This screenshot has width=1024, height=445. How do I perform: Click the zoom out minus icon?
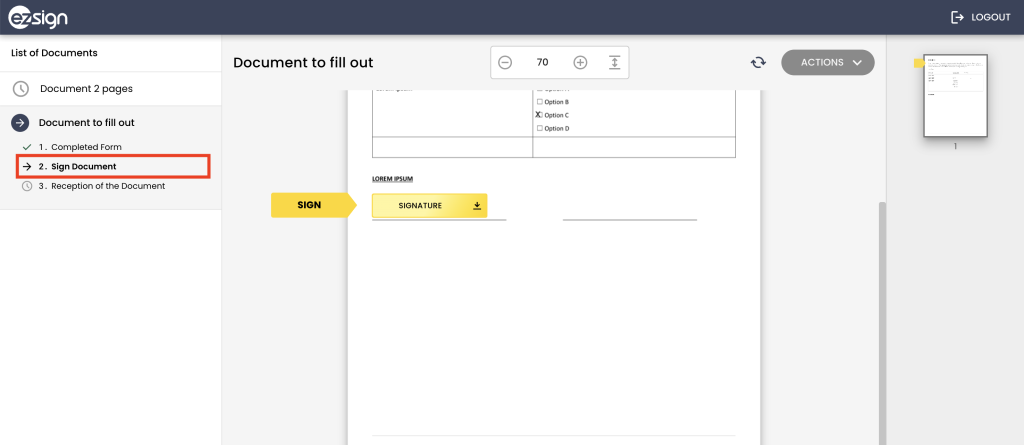[505, 62]
